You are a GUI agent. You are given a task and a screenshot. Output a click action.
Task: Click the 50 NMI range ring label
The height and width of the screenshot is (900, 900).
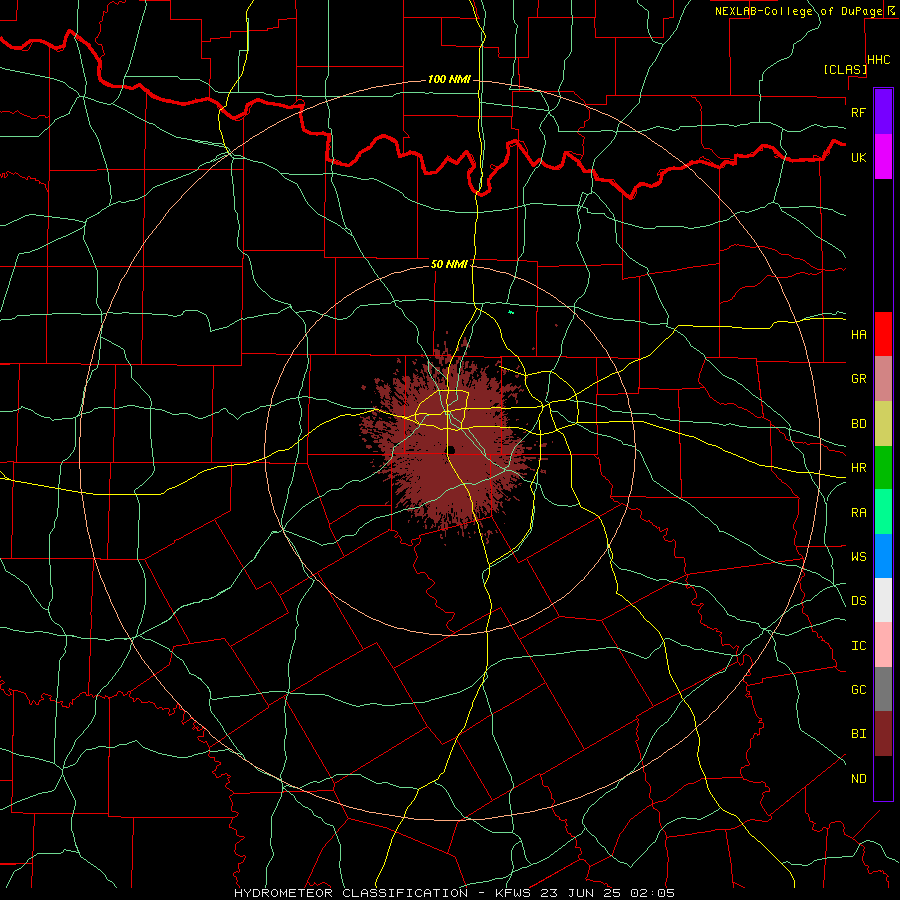pos(449,264)
